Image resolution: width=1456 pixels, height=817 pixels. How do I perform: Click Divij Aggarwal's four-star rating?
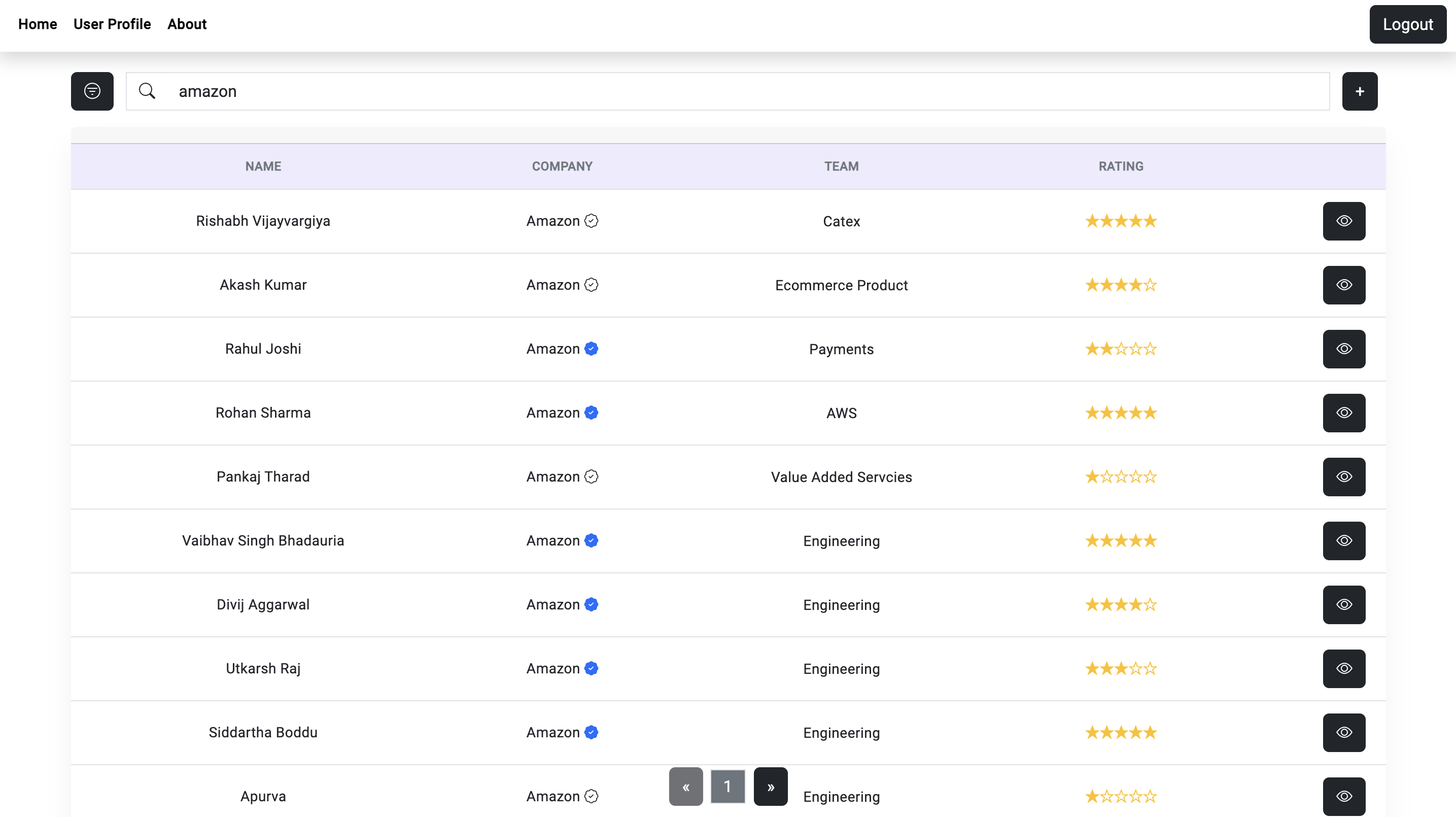click(x=1121, y=604)
